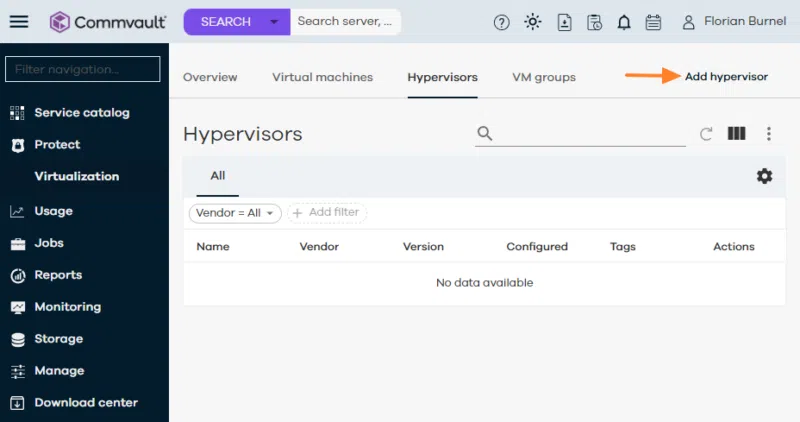Open Download center in the sidebar

click(x=85, y=403)
